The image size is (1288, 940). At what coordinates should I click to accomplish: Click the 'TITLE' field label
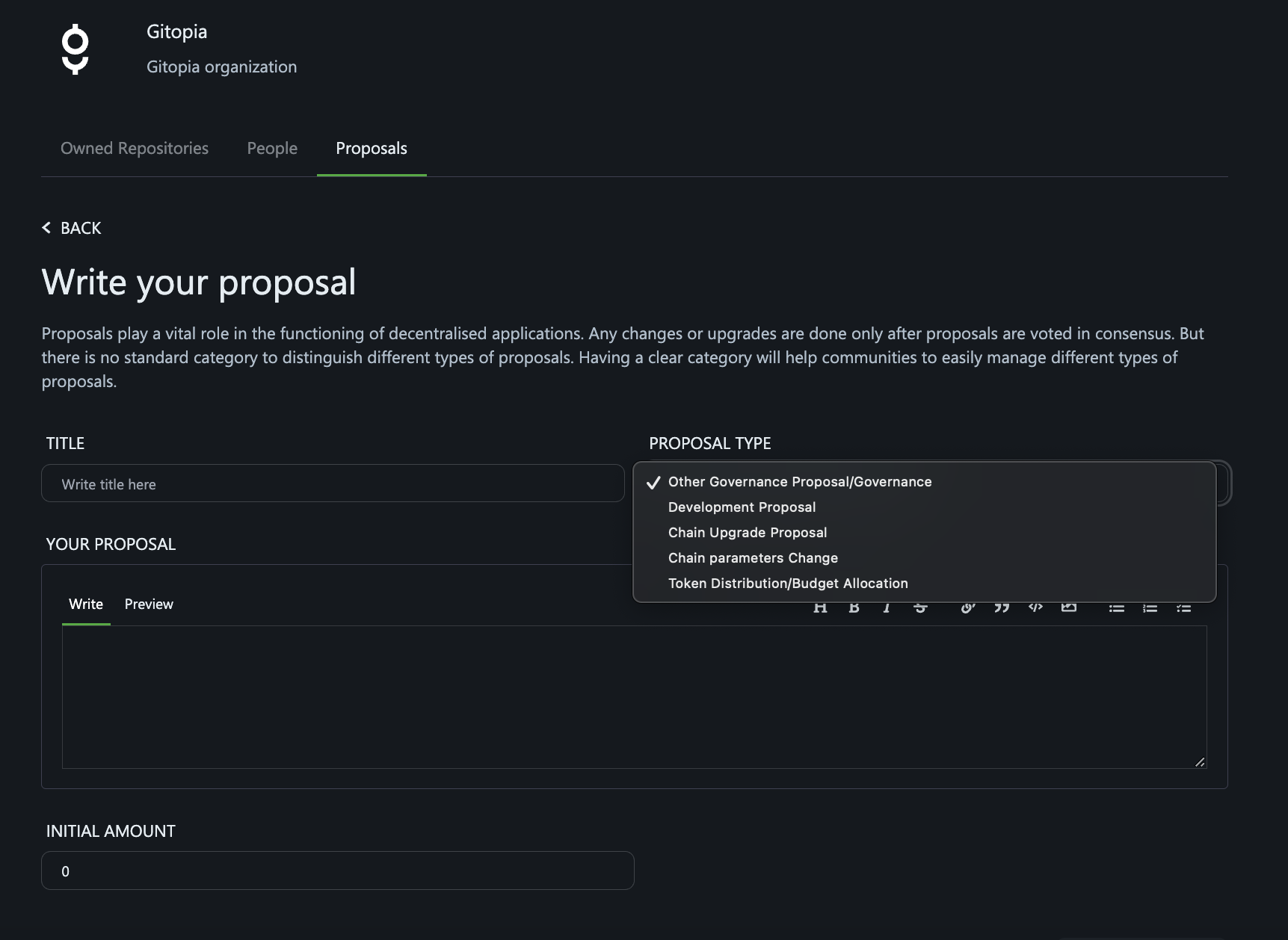coord(65,443)
